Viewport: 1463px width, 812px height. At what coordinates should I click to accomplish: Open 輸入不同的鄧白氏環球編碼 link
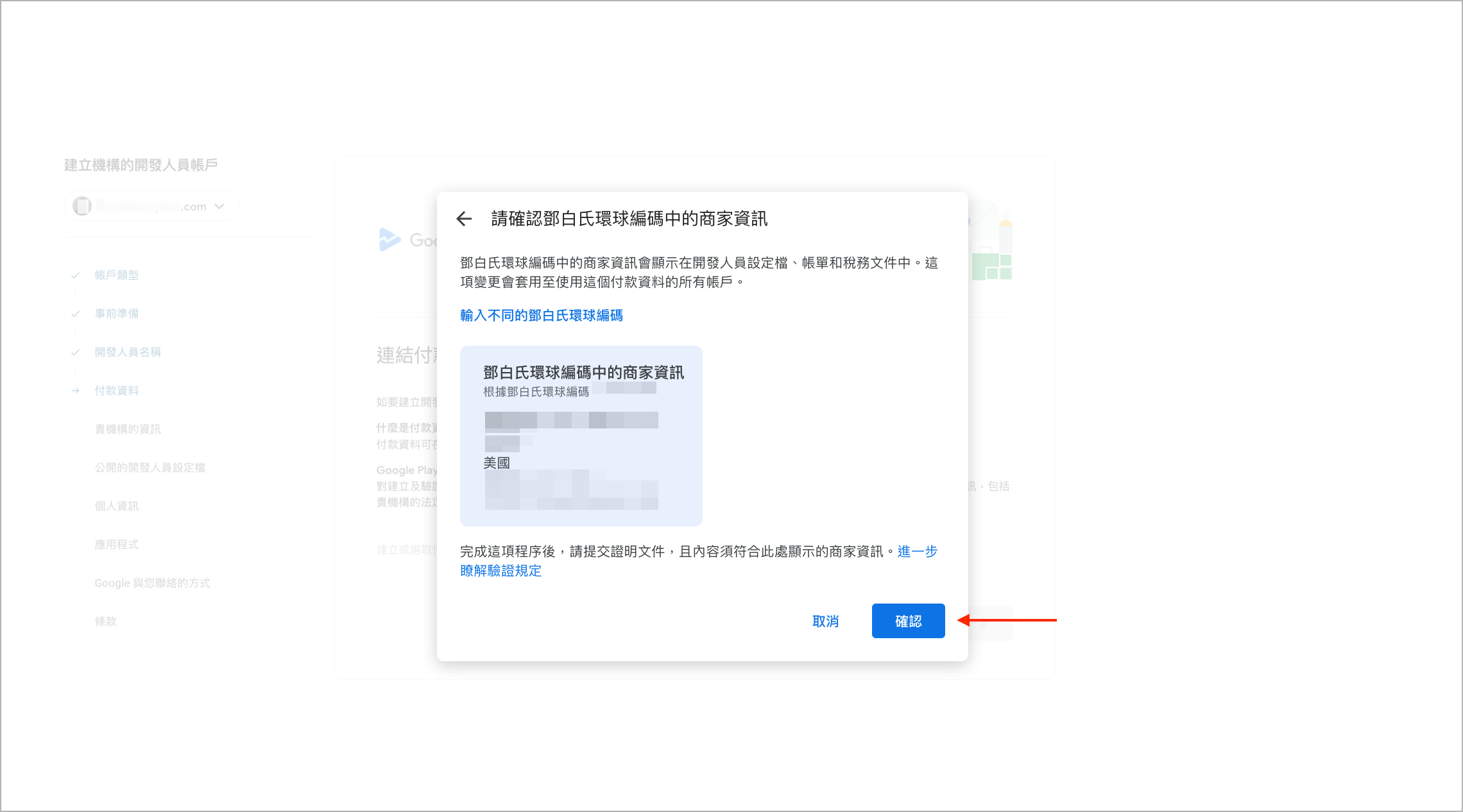pyautogui.click(x=542, y=316)
